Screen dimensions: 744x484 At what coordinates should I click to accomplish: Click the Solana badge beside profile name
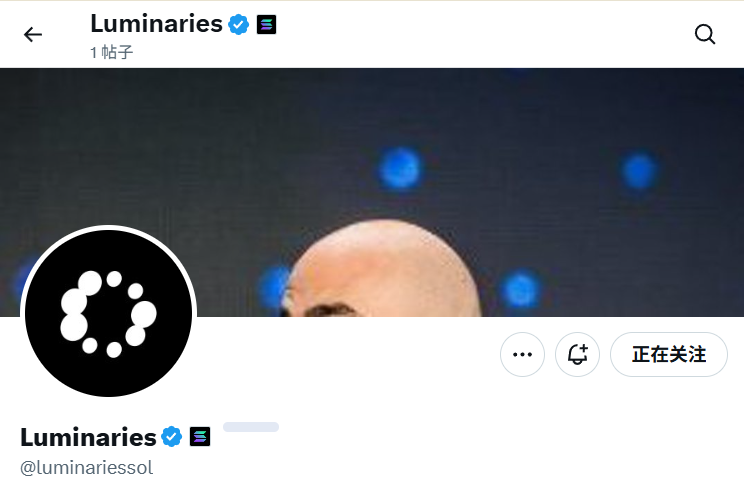point(200,437)
